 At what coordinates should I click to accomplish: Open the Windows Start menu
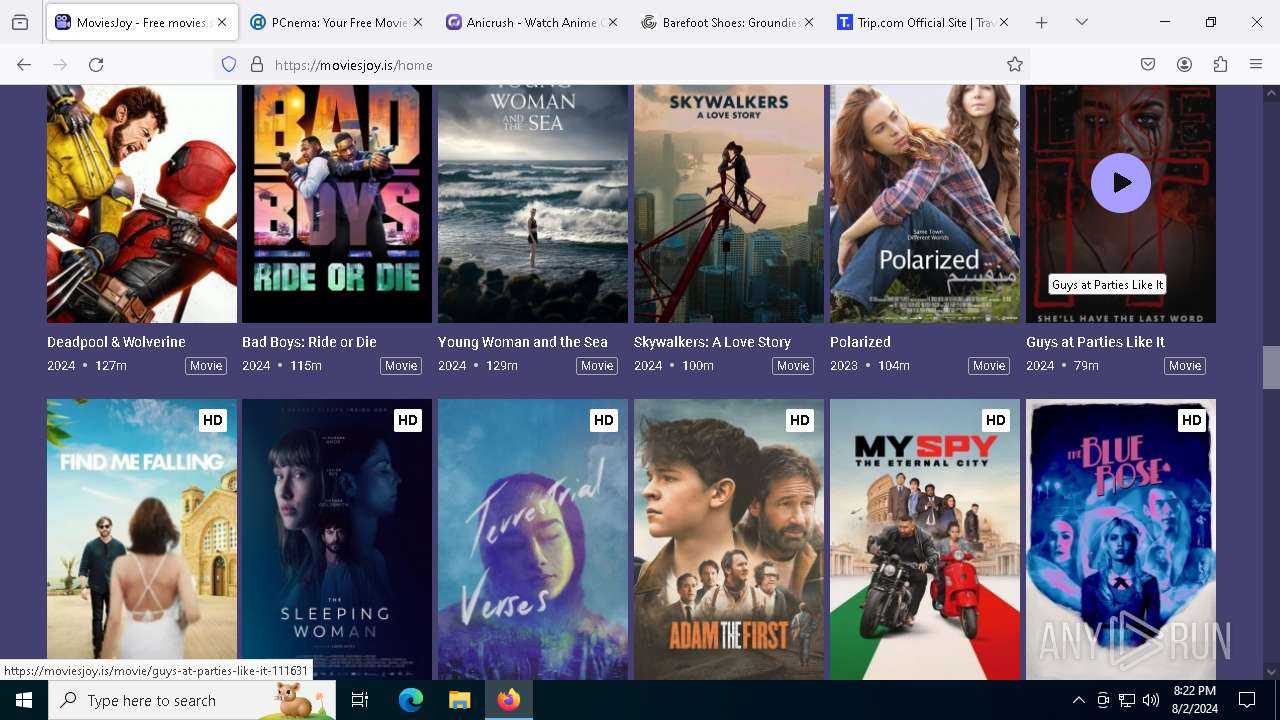[24, 700]
